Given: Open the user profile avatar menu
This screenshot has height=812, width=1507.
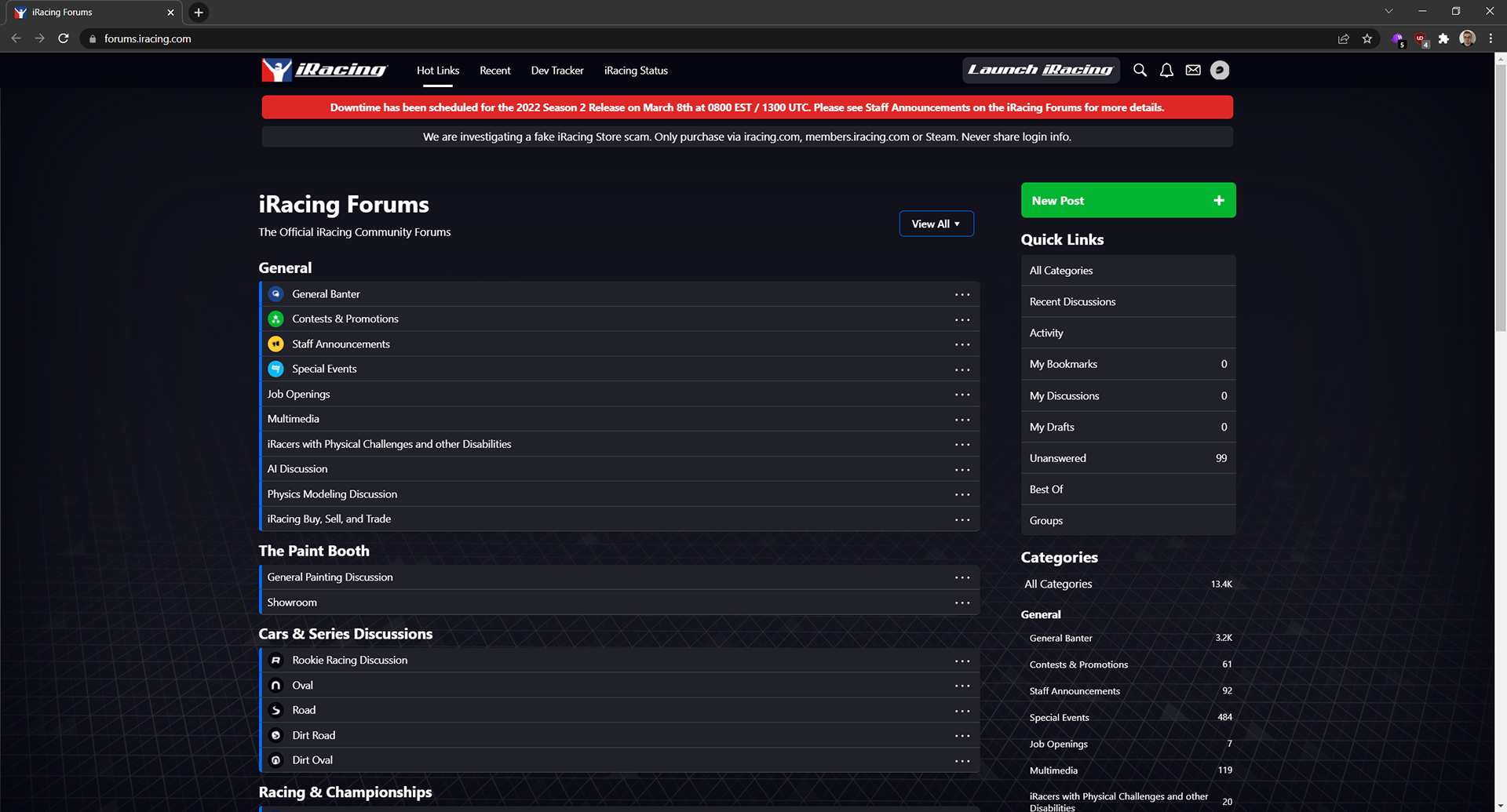Looking at the screenshot, I should click(1220, 70).
